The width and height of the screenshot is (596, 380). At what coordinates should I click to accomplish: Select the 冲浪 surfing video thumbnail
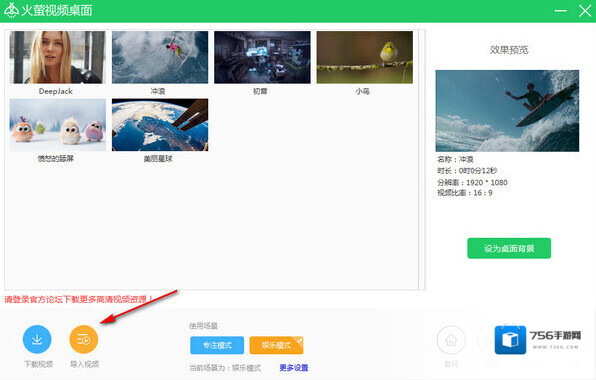[160, 57]
